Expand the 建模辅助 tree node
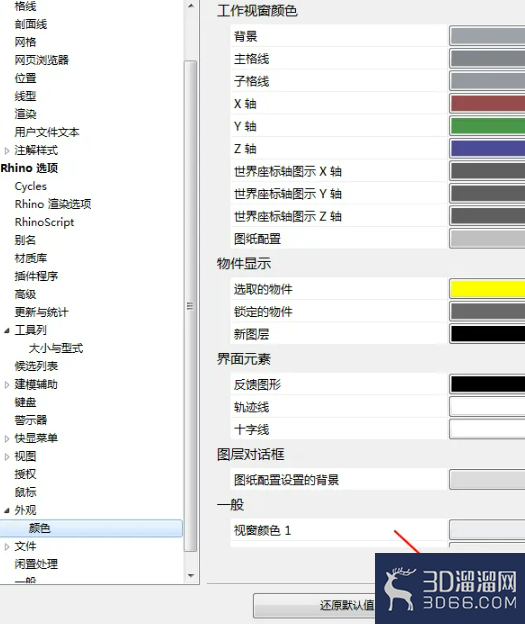 point(7,385)
